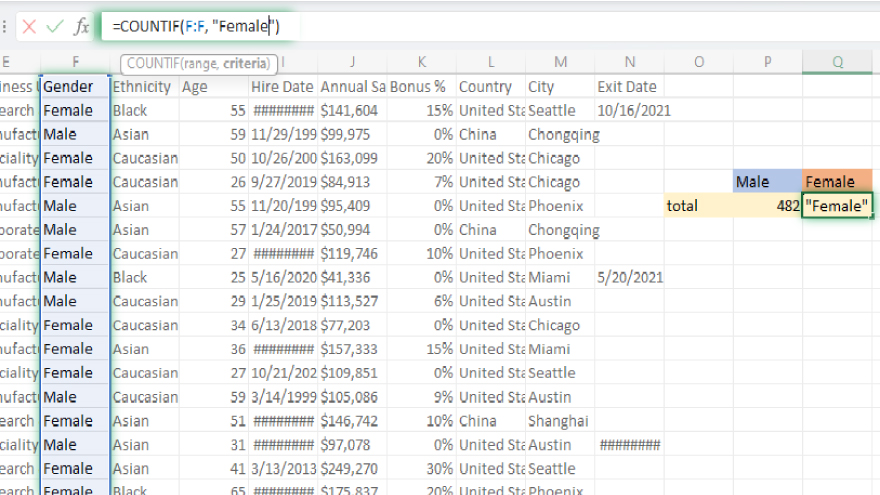The width and height of the screenshot is (880, 495).
Task: Click the 'Exit Date' header cell
Action: pyautogui.click(x=629, y=87)
